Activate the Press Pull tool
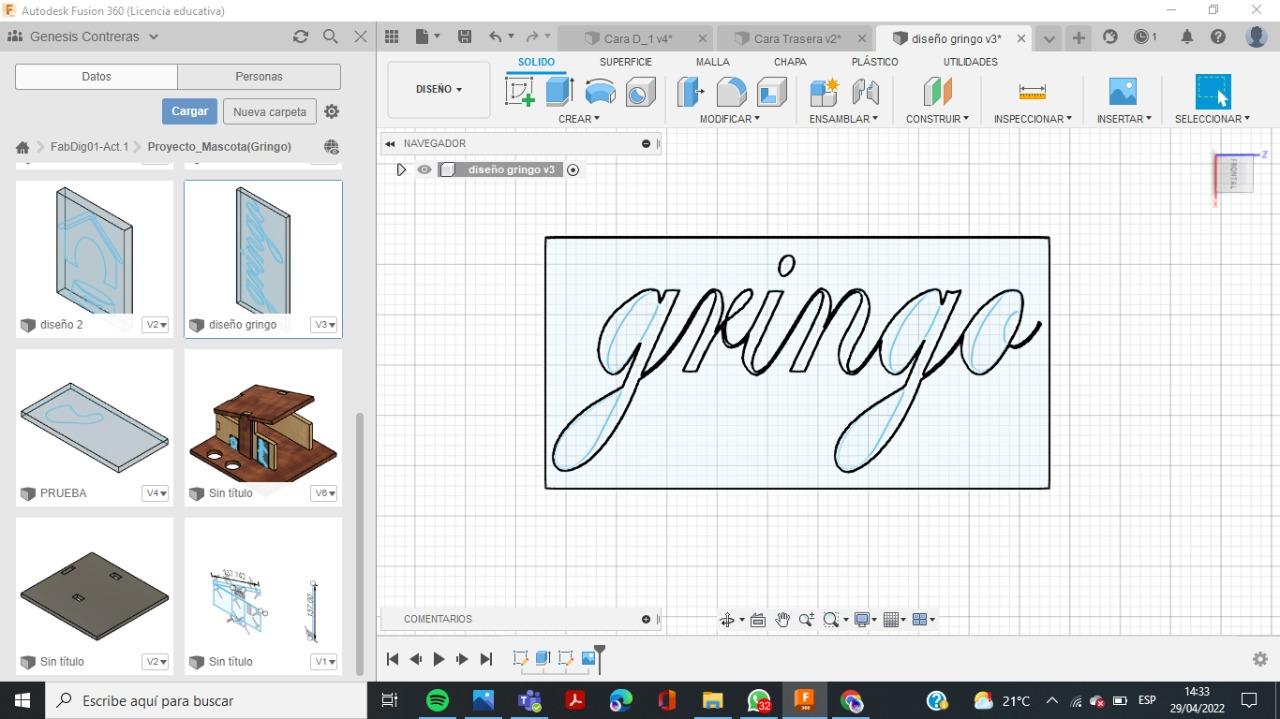This screenshot has width=1280, height=719. 690,92
